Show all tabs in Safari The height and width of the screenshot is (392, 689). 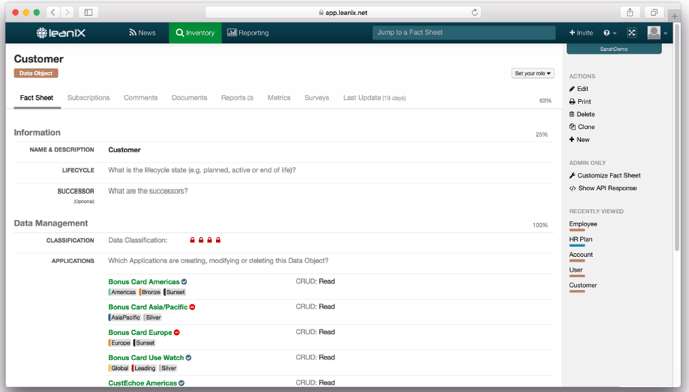[x=654, y=12]
